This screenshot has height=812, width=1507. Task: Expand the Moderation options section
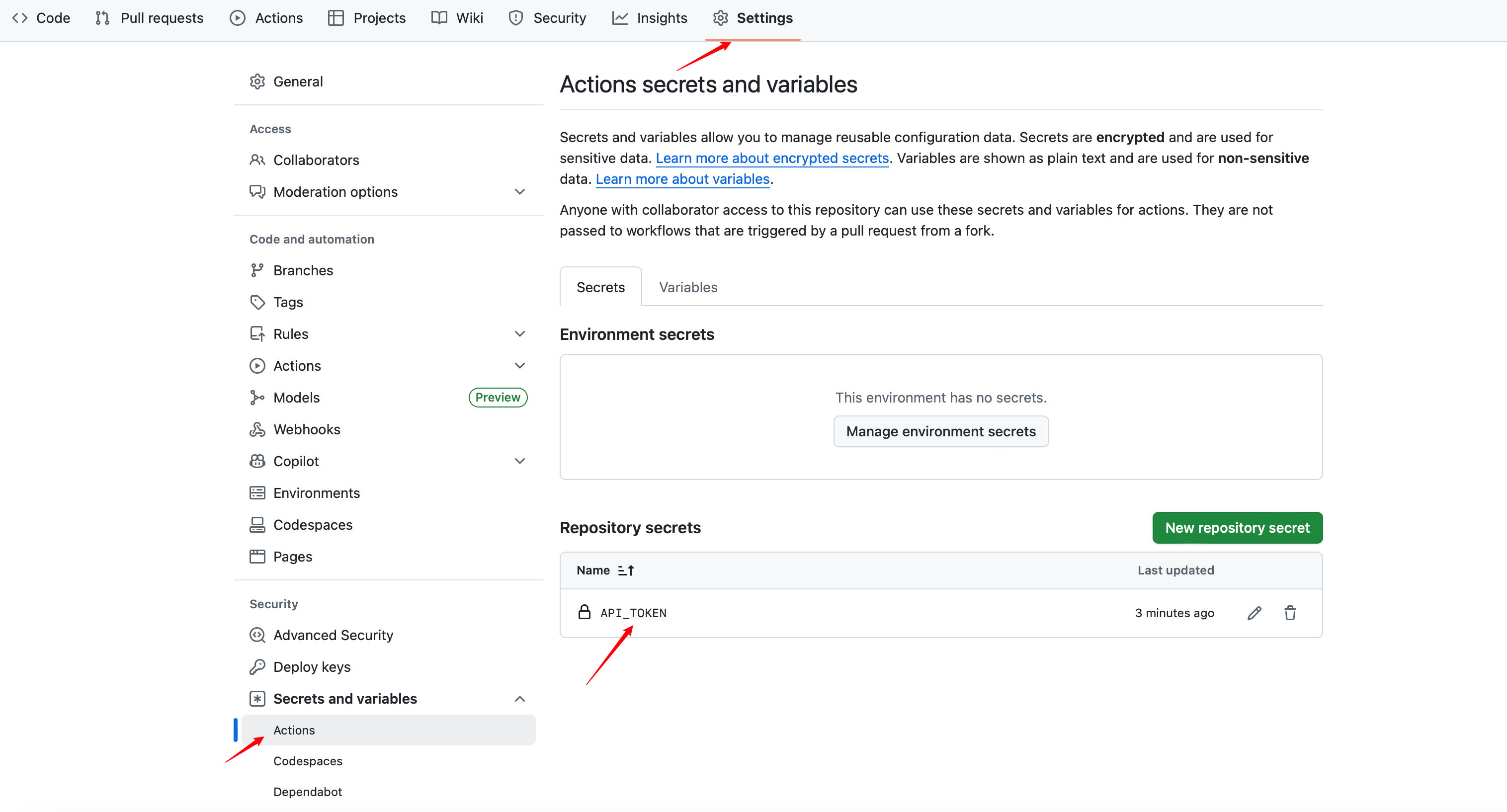519,191
